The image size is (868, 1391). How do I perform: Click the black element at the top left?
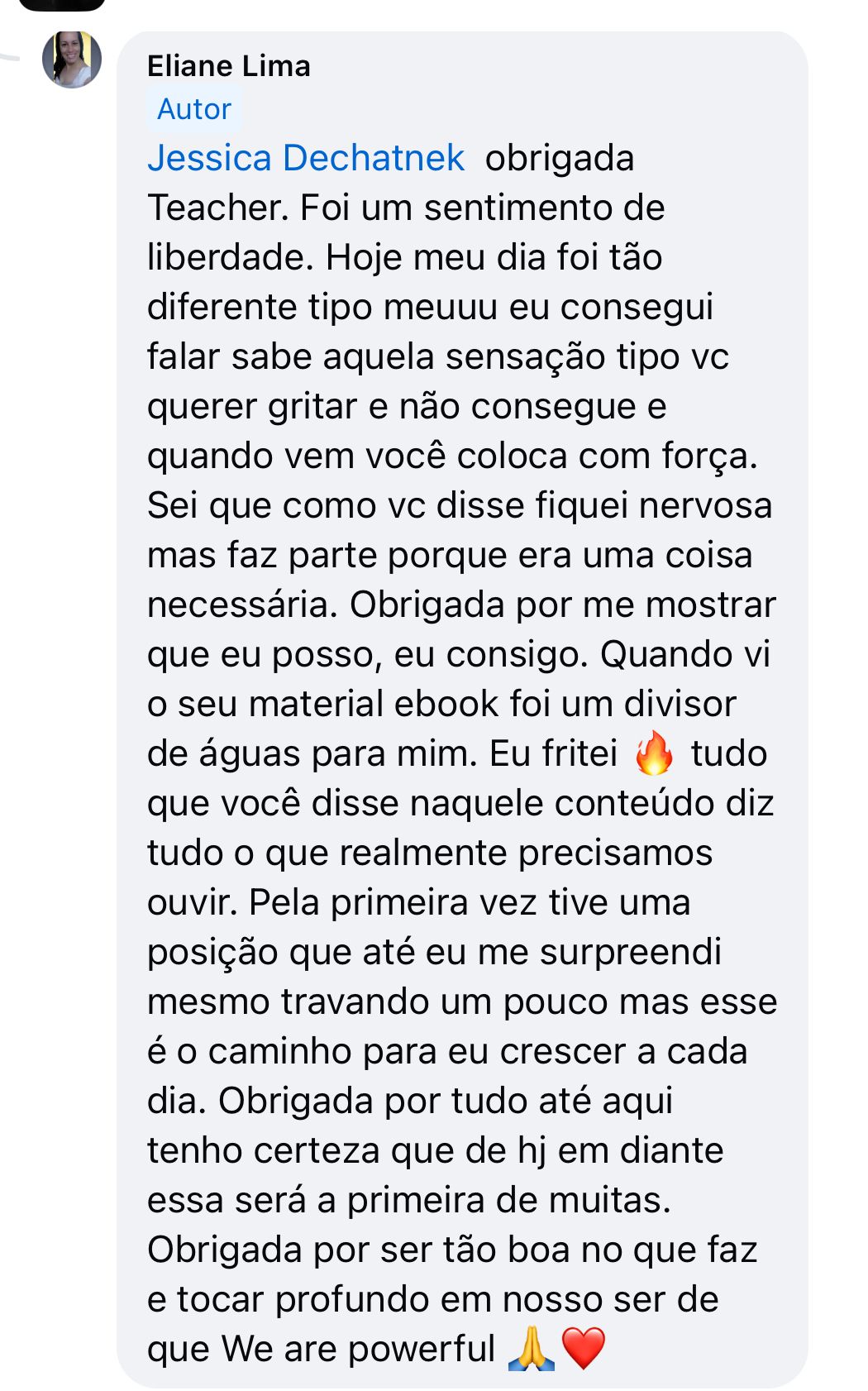pos(62,4)
